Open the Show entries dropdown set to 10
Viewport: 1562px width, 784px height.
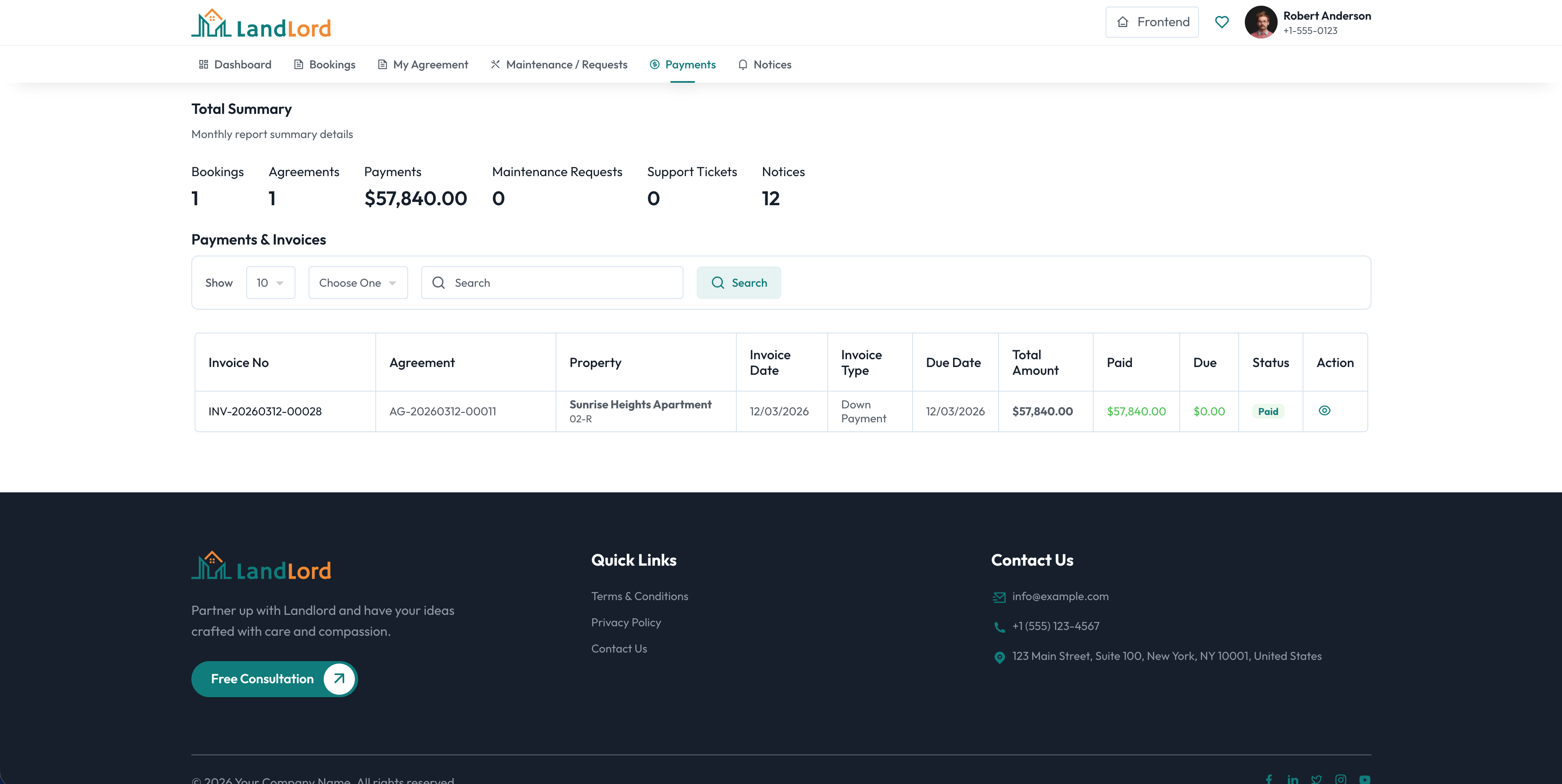click(x=270, y=283)
